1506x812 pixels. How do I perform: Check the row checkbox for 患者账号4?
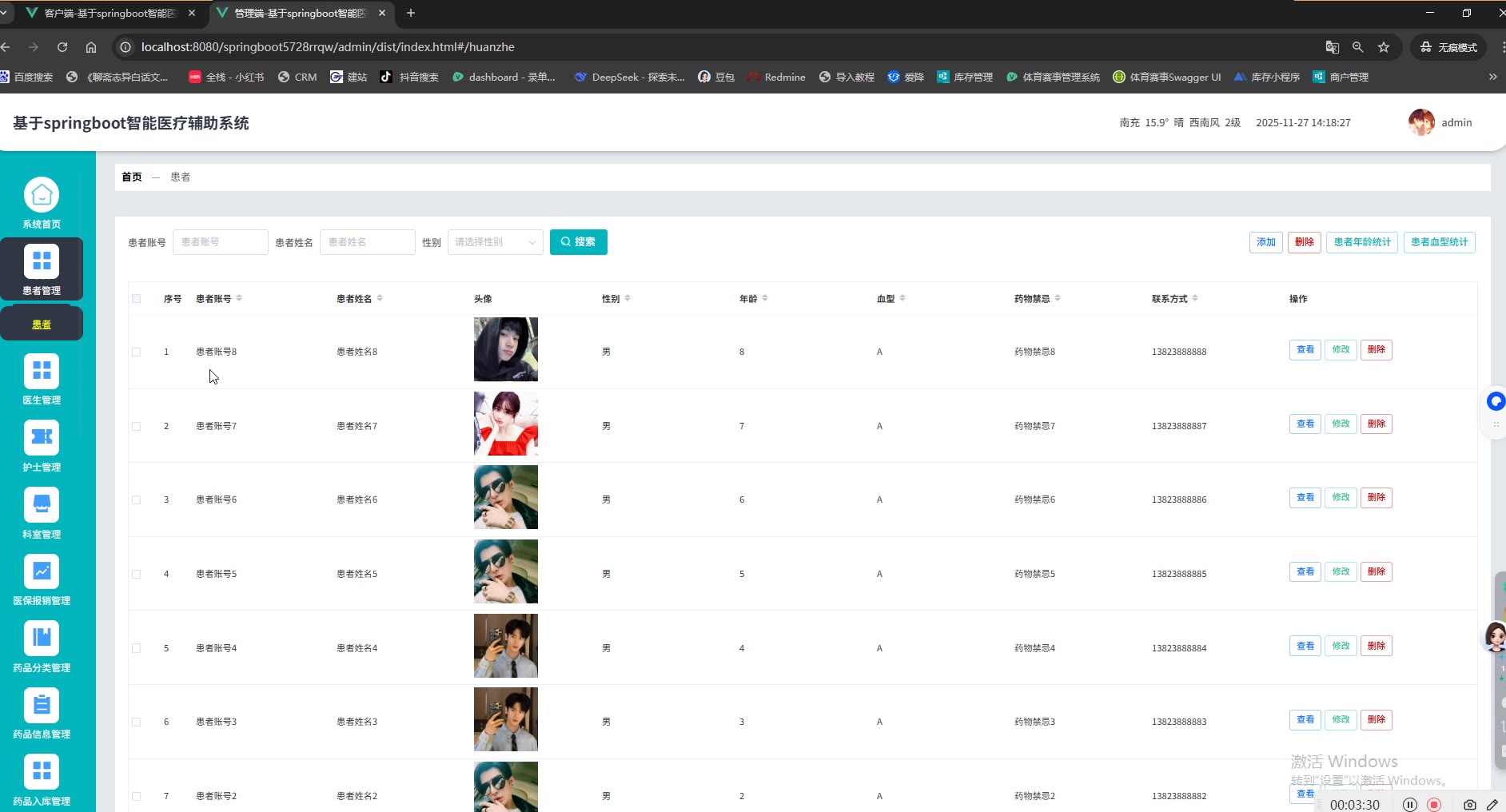tap(137, 648)
